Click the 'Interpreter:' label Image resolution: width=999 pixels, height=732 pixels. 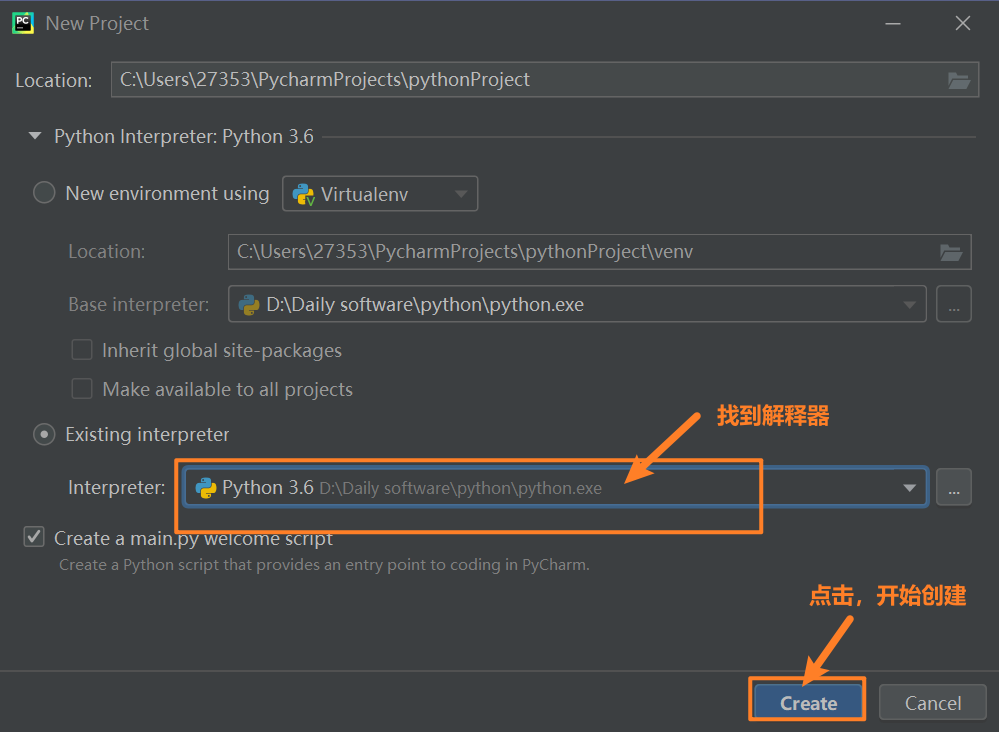117,488
